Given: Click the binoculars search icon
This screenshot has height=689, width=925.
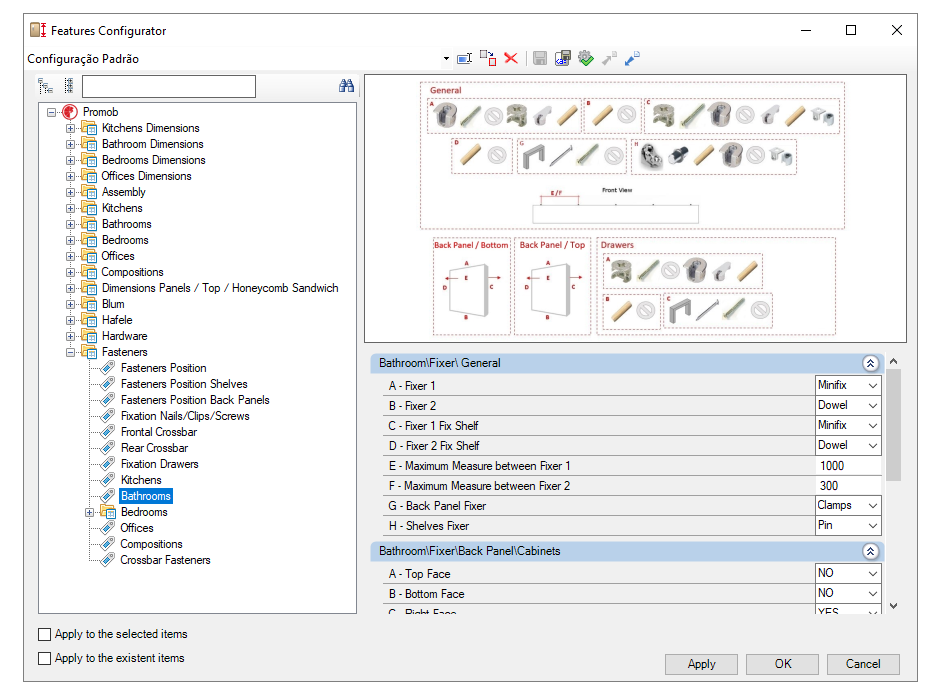Looking at the screenshot, I should 346,86.
